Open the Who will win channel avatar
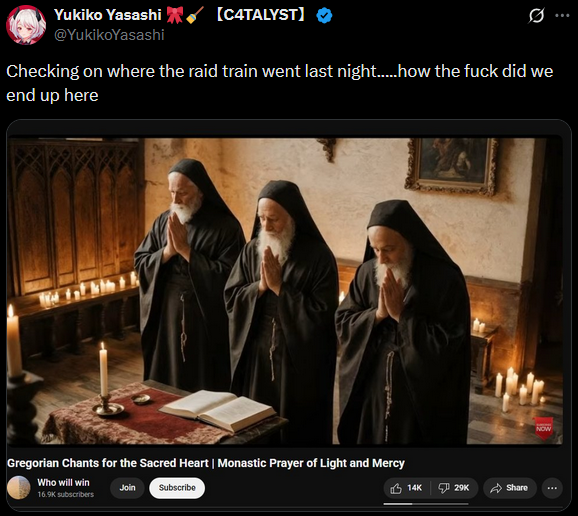578x516 pixels. pyautogui.click(x=19, y=488)
